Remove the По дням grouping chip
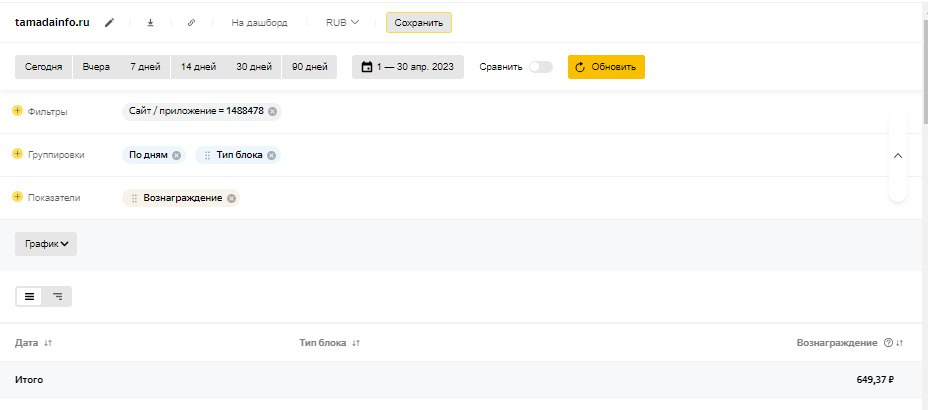Screen dimensions: 928x410 176,155
